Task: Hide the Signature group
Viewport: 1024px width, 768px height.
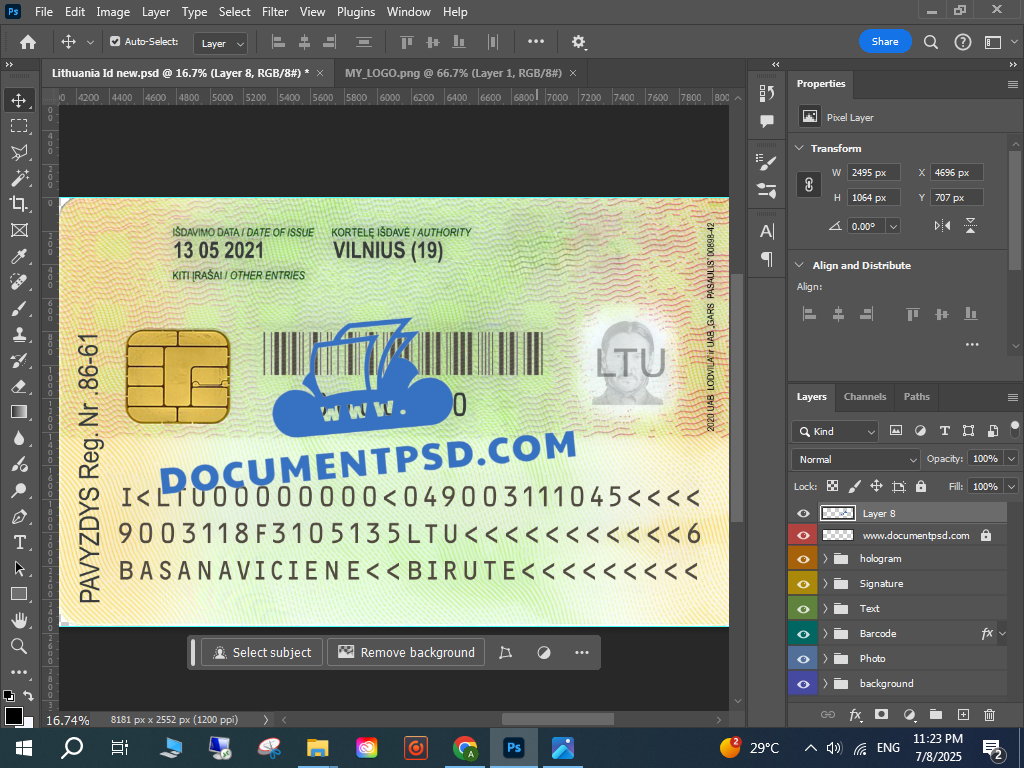Action: (803, 584)
